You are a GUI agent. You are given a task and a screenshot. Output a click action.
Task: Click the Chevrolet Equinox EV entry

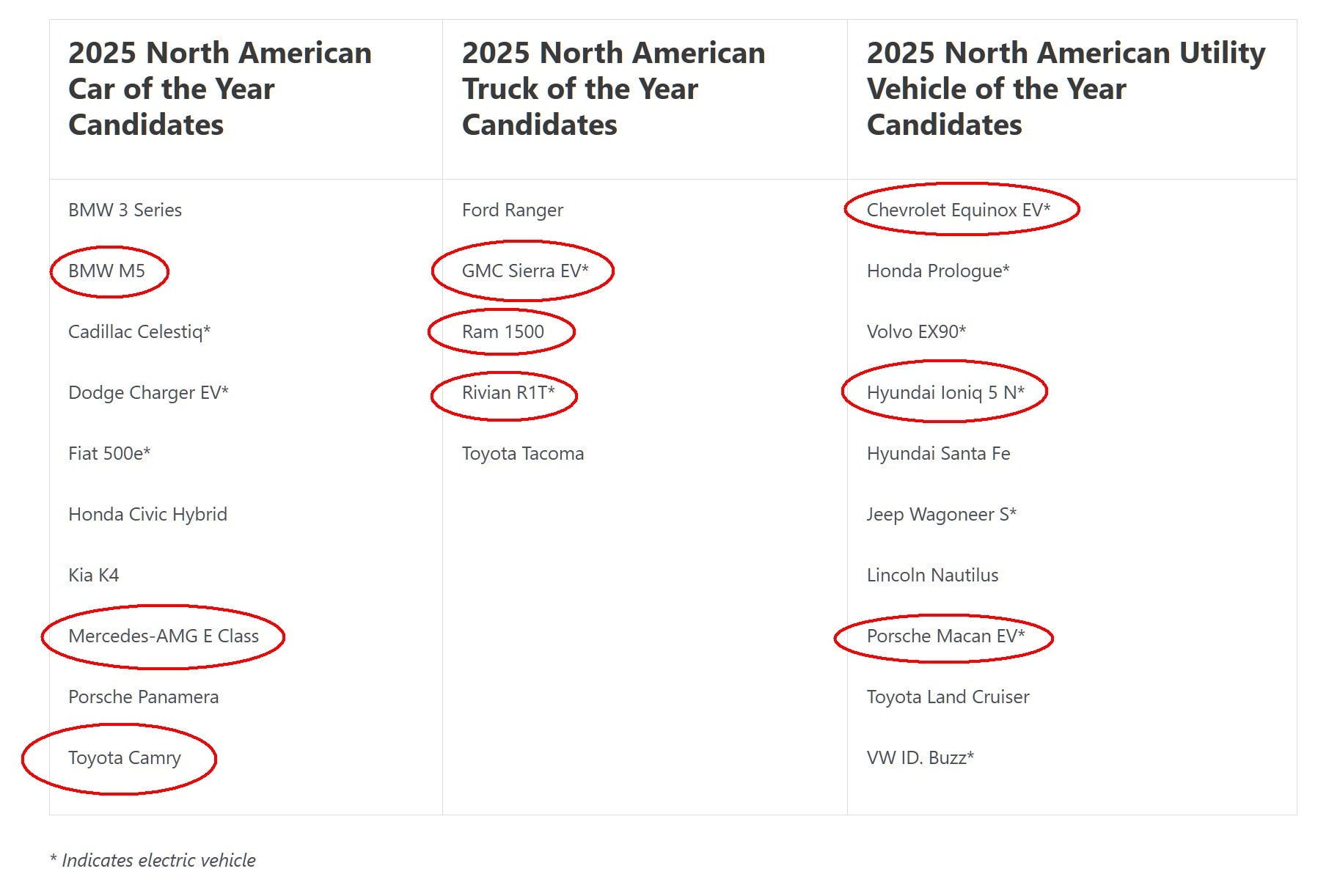pos(959,210)
